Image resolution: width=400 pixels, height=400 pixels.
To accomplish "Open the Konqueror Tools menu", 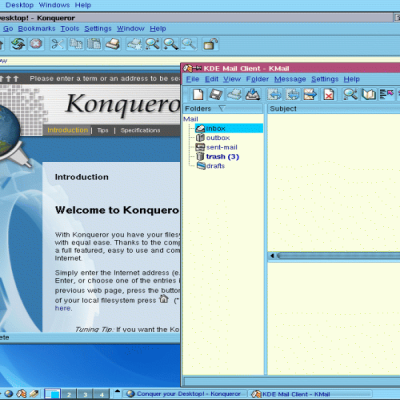I will pyautogui.click(x=70, y=29).
